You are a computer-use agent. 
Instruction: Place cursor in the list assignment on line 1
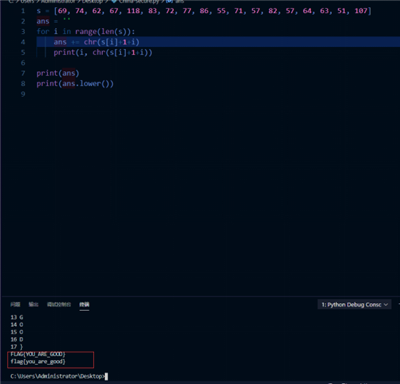[204, 11]
